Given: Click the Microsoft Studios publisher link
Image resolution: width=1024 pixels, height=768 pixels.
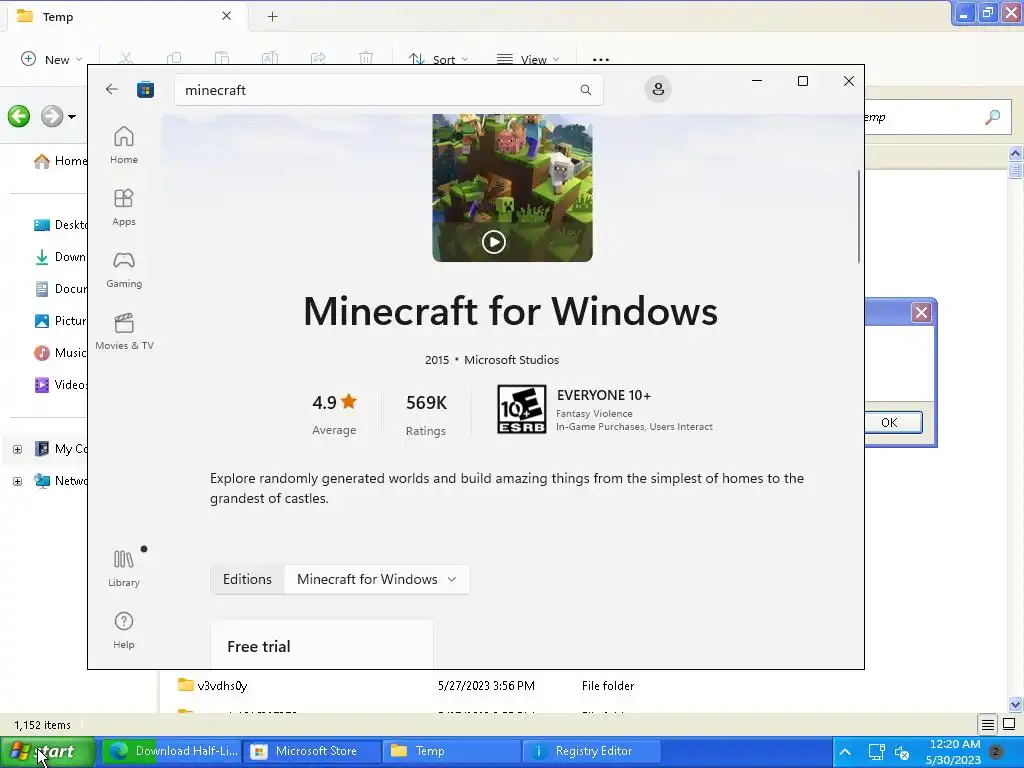Looking at the screenshot, I should pos(511,360).
